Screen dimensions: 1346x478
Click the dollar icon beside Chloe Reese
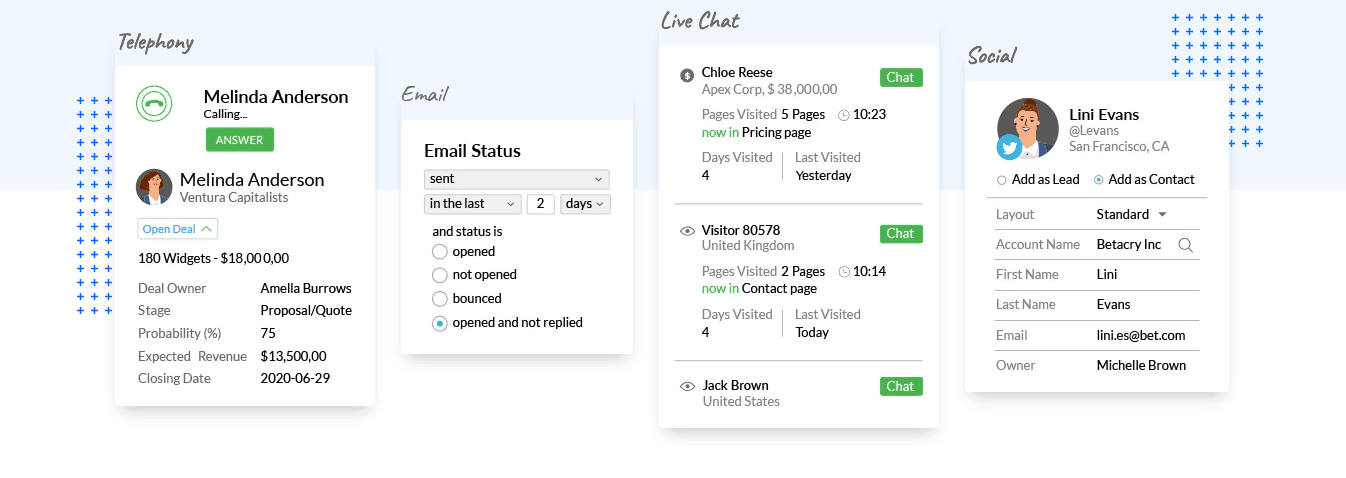click(x=687, y=75)
